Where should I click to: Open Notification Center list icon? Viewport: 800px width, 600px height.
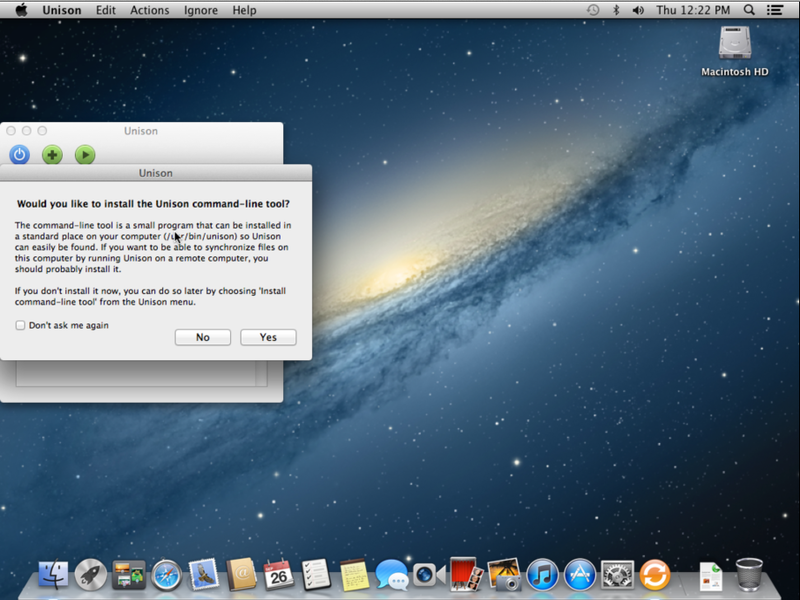pyautogui.click(x=774, y=10)
